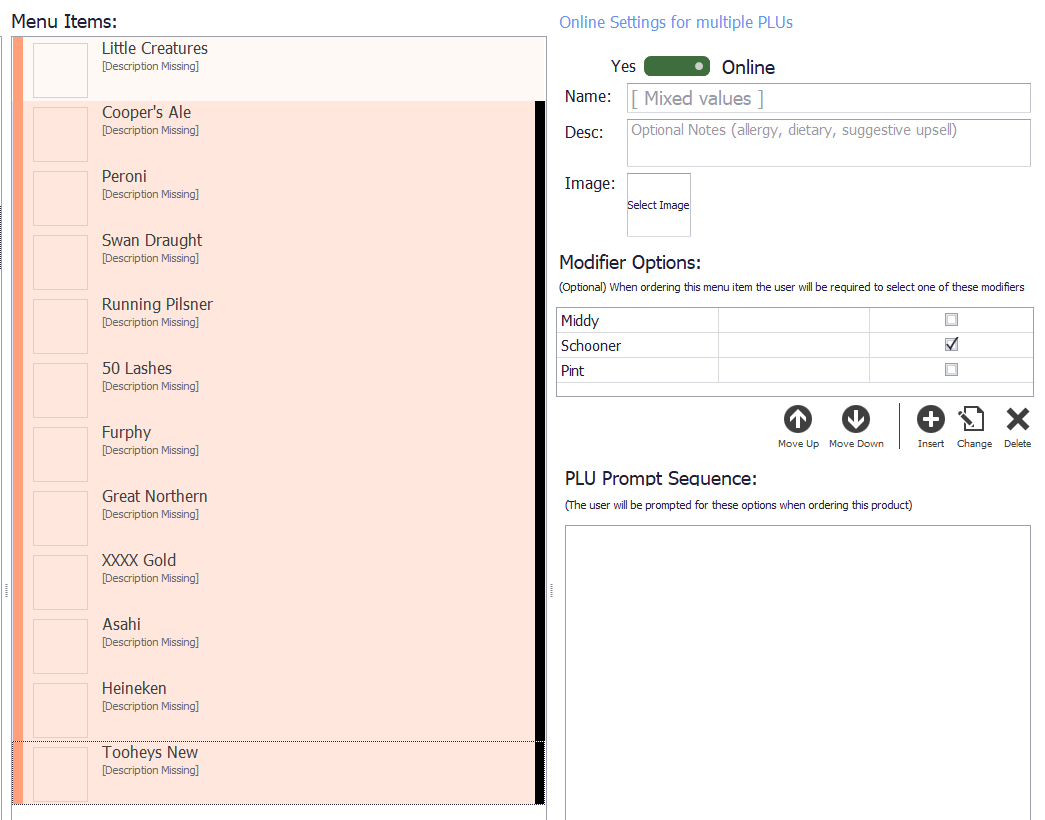Viewport: 1045px width, 820px height.
Task: Click the Select Image box
Action: pyautogui.click(x=658, y=205)
